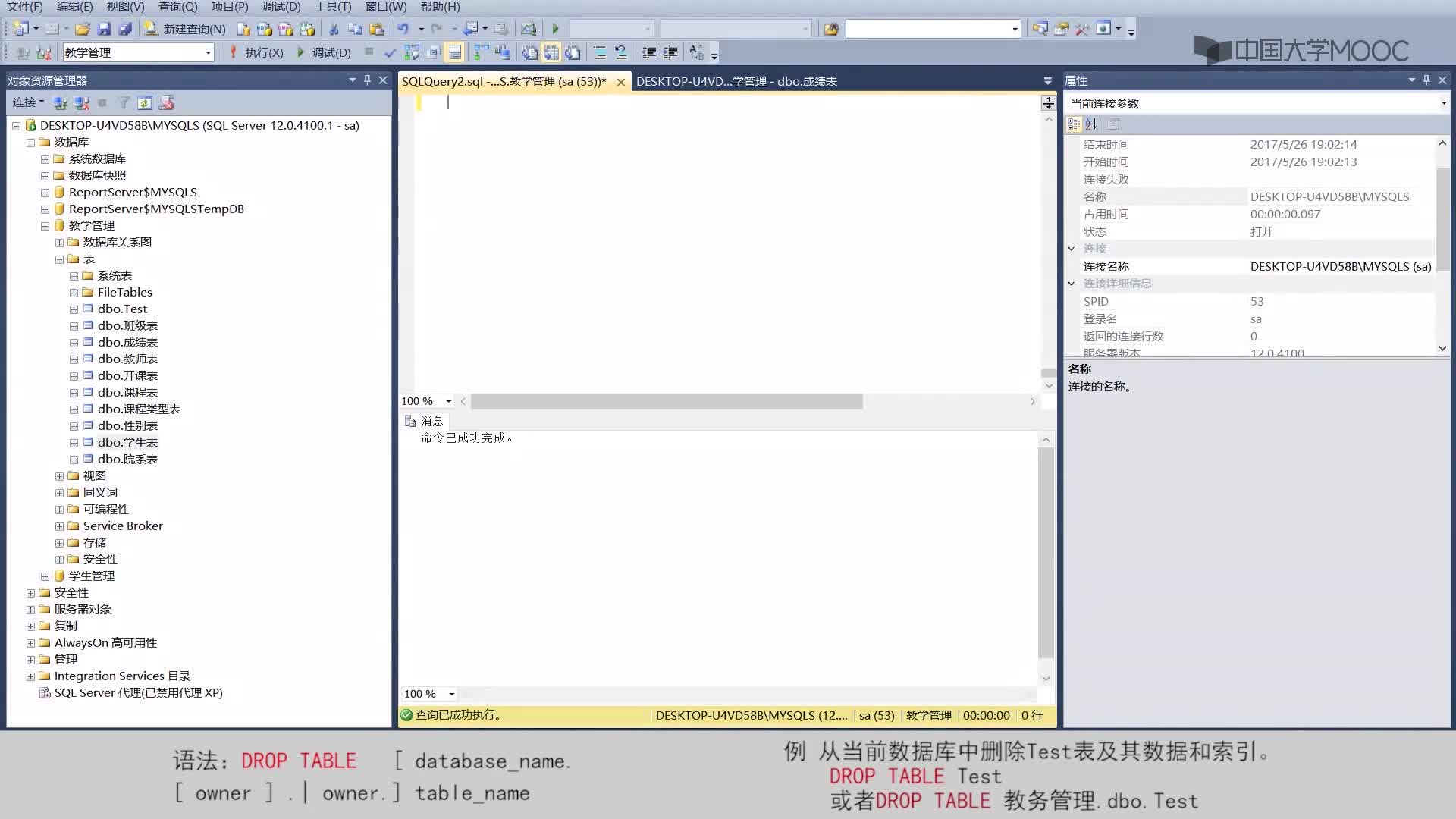Click the 连接 button in Object Explorer
Image resolution: width=1456 pixels, height=819 pixels.
pos(27,102)
